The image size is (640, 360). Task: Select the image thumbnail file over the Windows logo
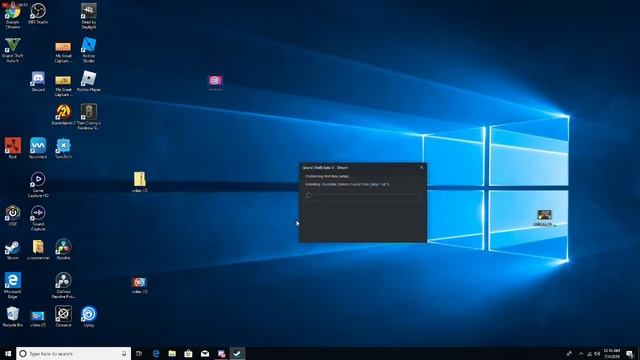(544, 218)
